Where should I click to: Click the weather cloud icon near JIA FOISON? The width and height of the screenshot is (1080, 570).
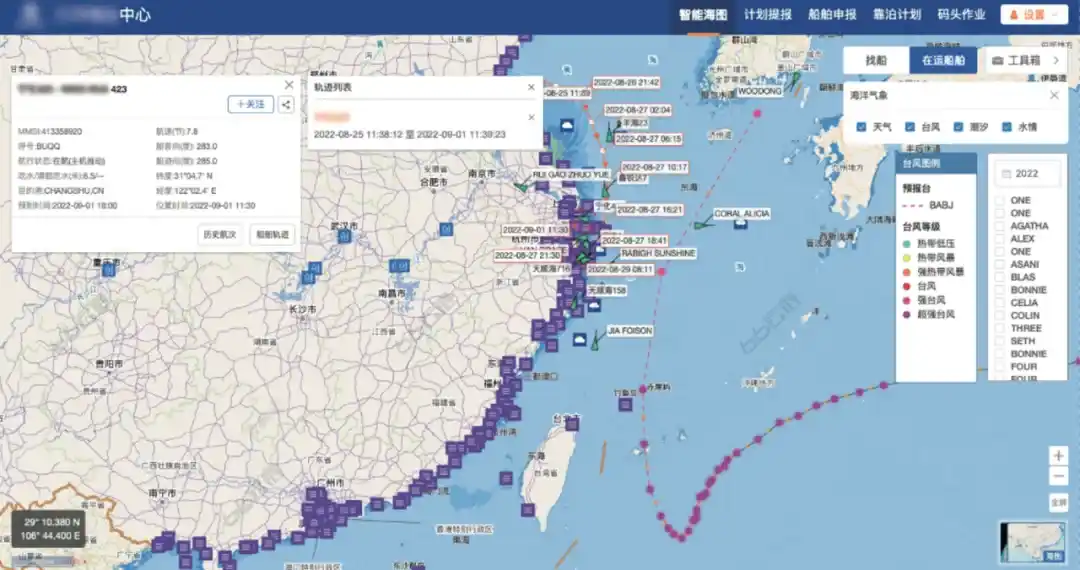tap(579, 340)
